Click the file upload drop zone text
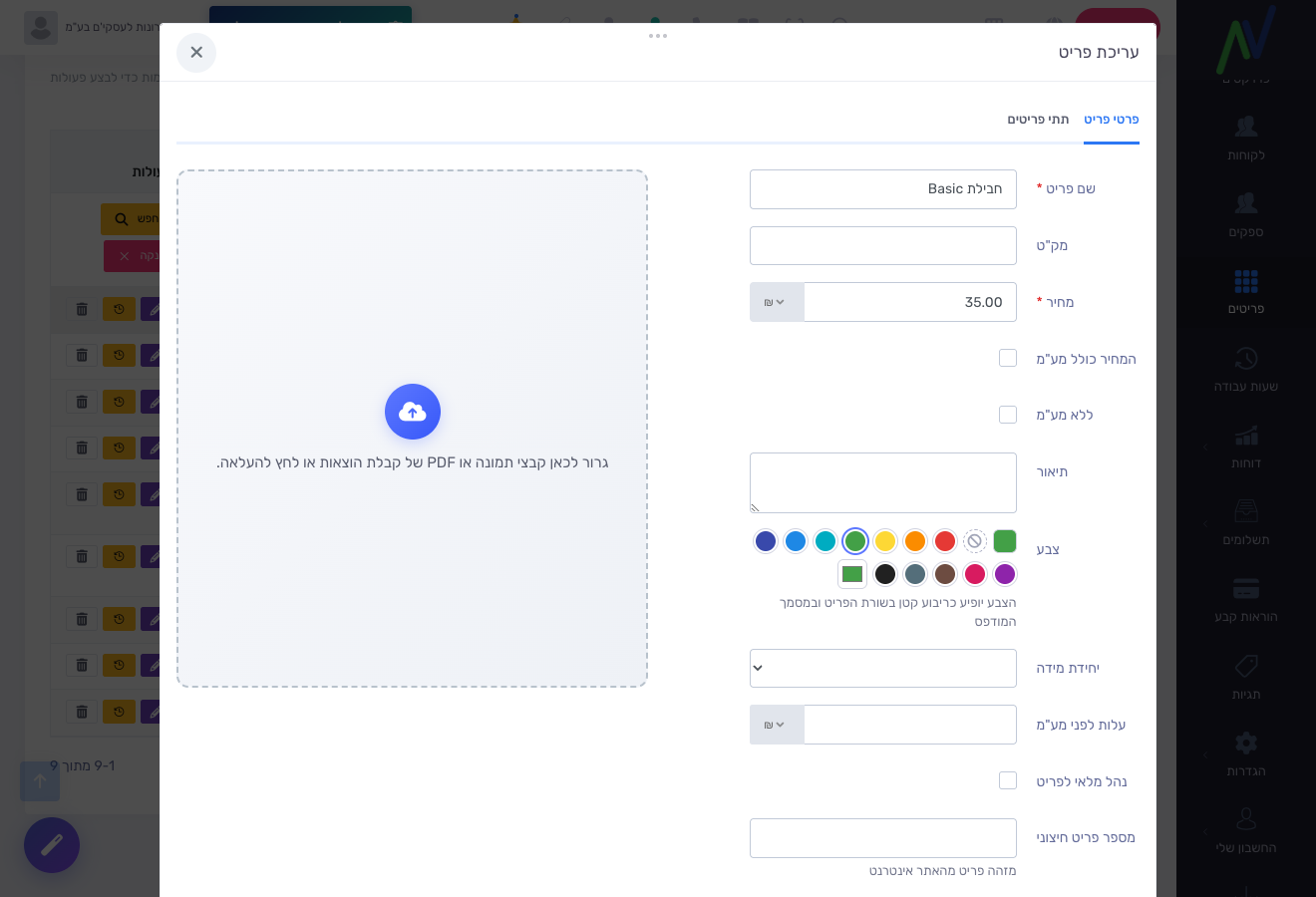Screen dimensions: 1316x897 pyautogui.click(x=413, y=462)
